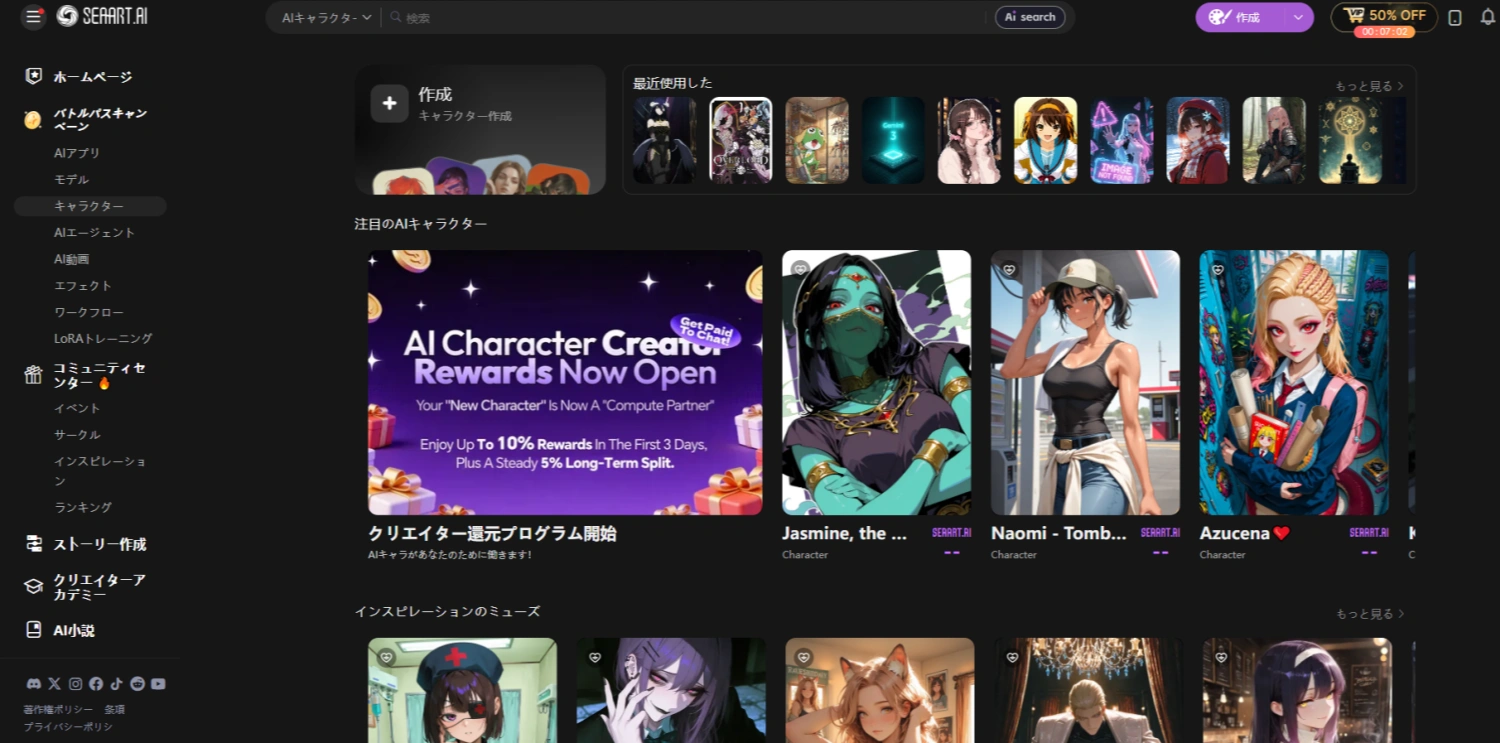The width and height of the screenshot is (1500, 743).
Task: Toggle favorite heart on Jasmine character card
Action: 800,269
